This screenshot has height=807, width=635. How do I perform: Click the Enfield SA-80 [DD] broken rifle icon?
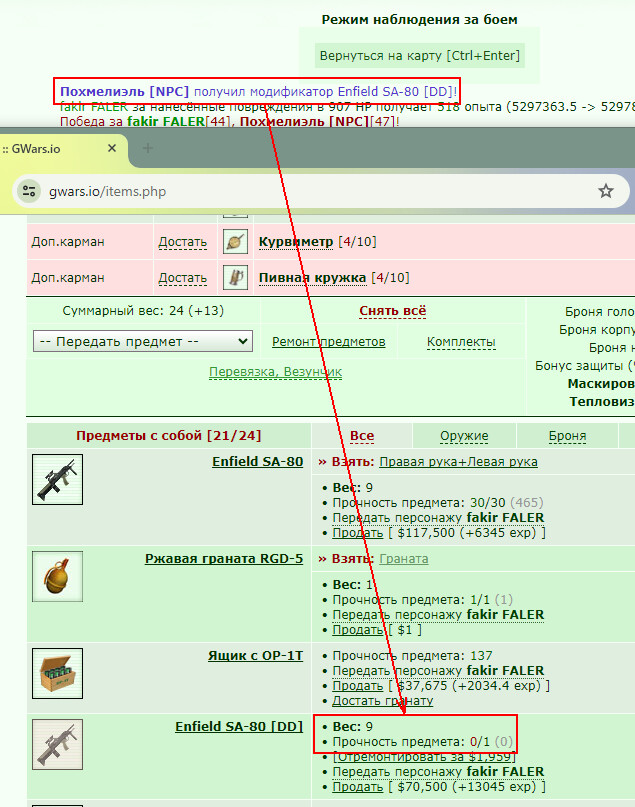tap(57, 744)
